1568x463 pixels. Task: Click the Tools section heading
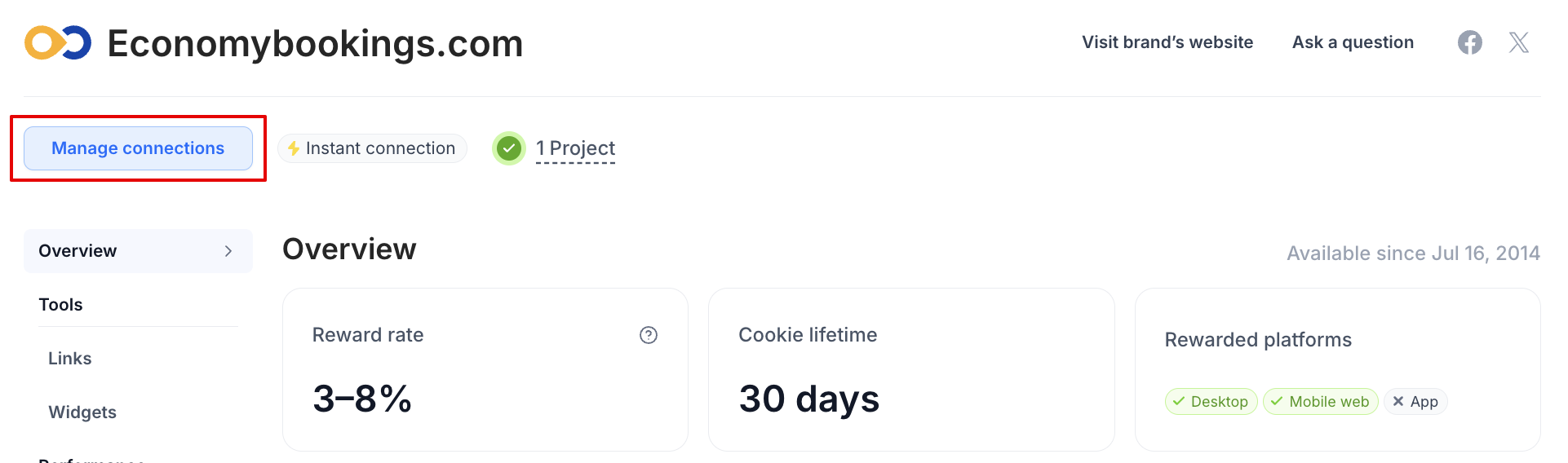(60, 305)
